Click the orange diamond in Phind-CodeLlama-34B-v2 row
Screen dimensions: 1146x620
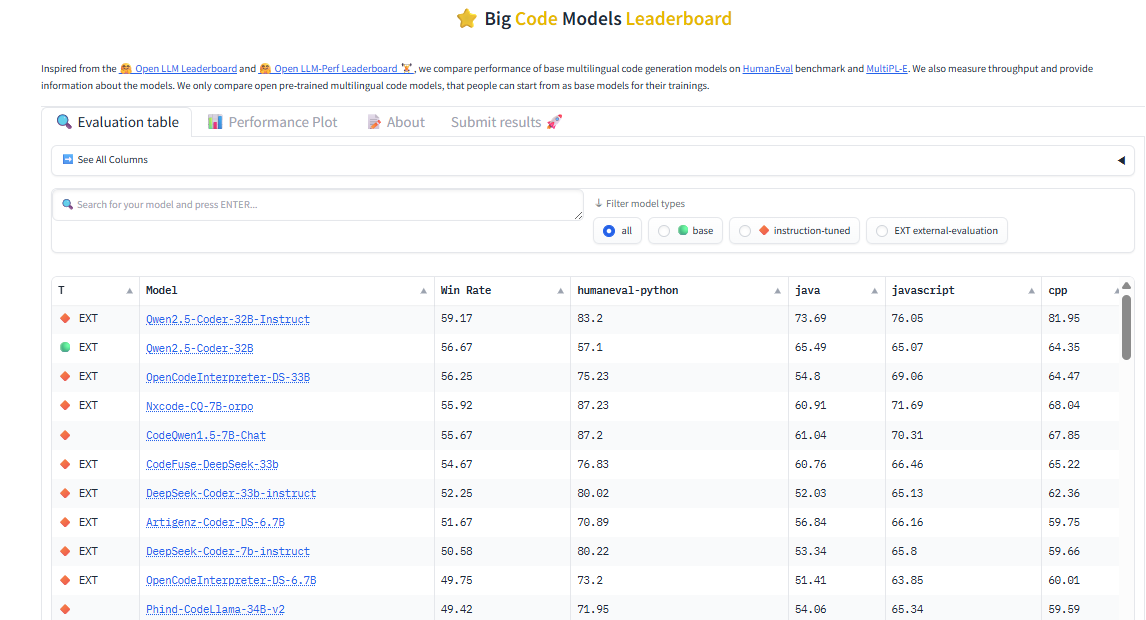65,609
